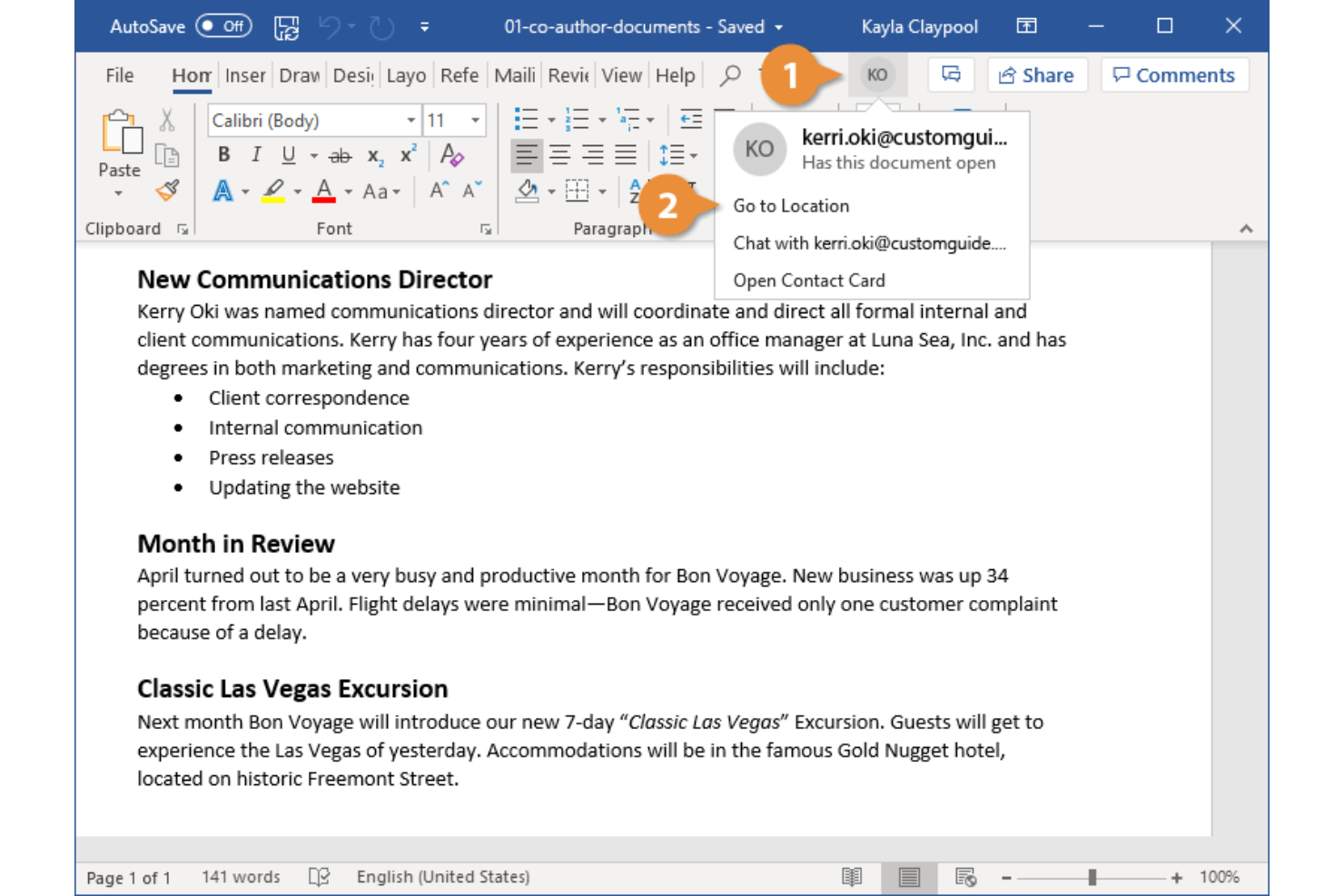The image size is (1344, 896).
Task: Click the spelling check icon in status bar
Action: 318,876
